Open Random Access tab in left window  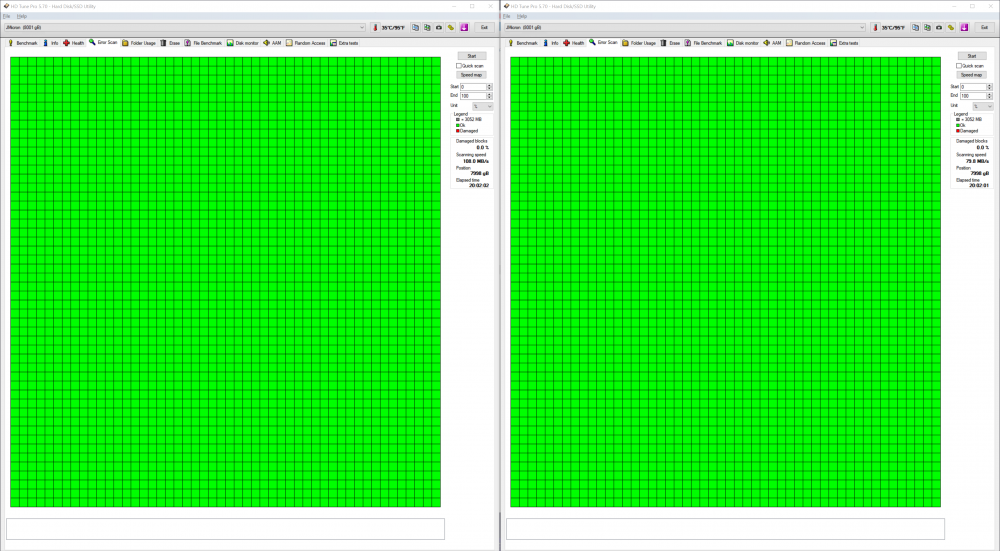pos(305,43)
